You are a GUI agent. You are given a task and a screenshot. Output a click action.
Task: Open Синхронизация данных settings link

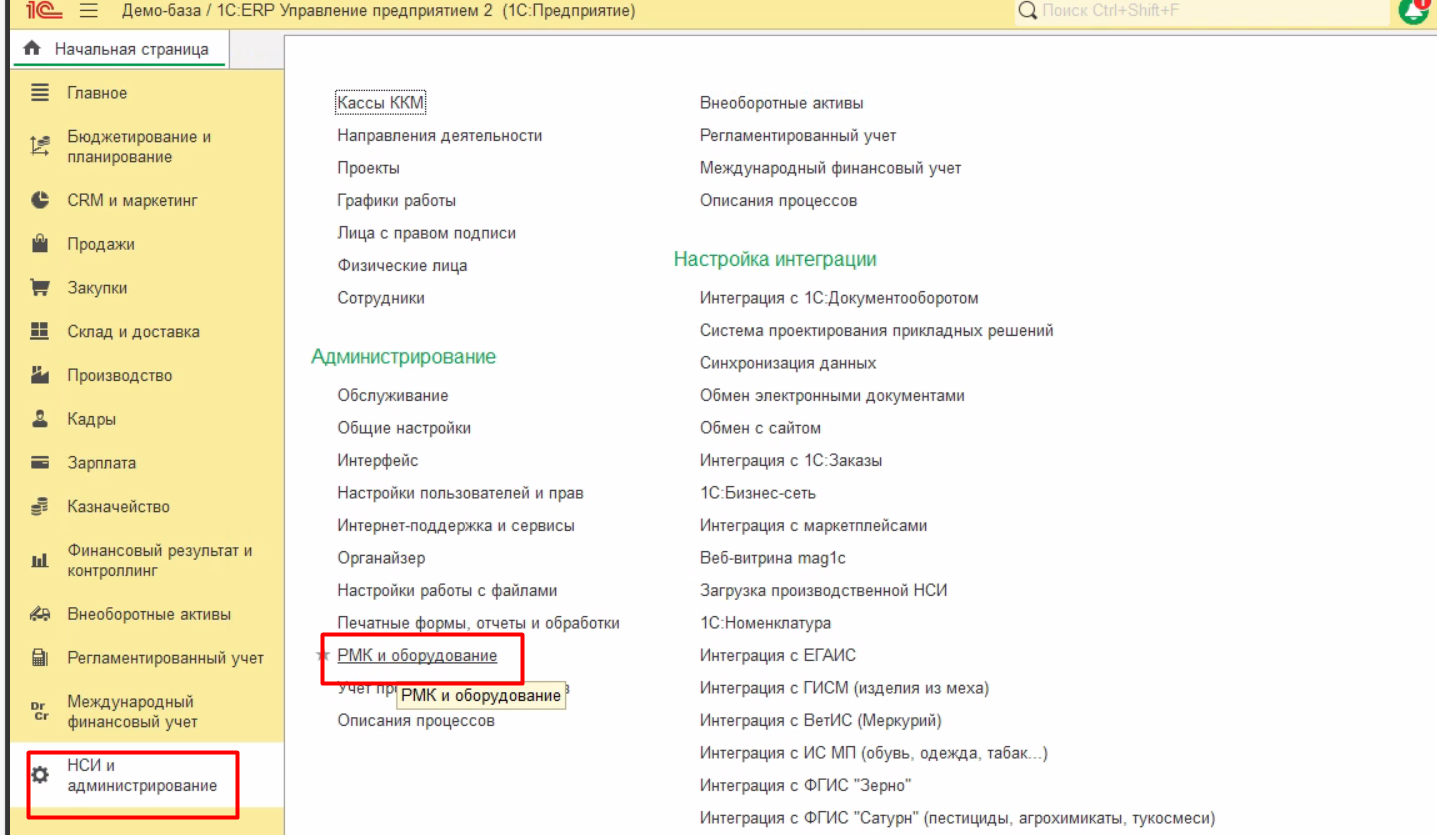click(787, 363)
